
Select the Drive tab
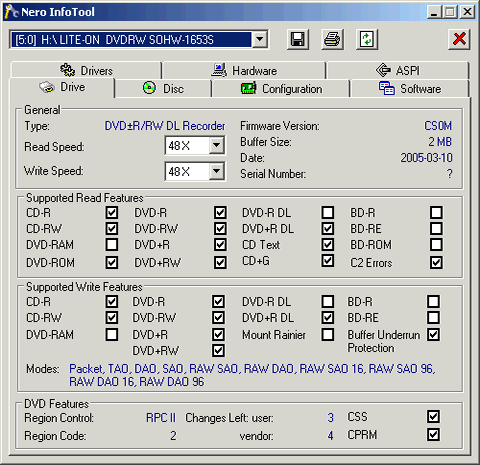[x=62, y=88]
